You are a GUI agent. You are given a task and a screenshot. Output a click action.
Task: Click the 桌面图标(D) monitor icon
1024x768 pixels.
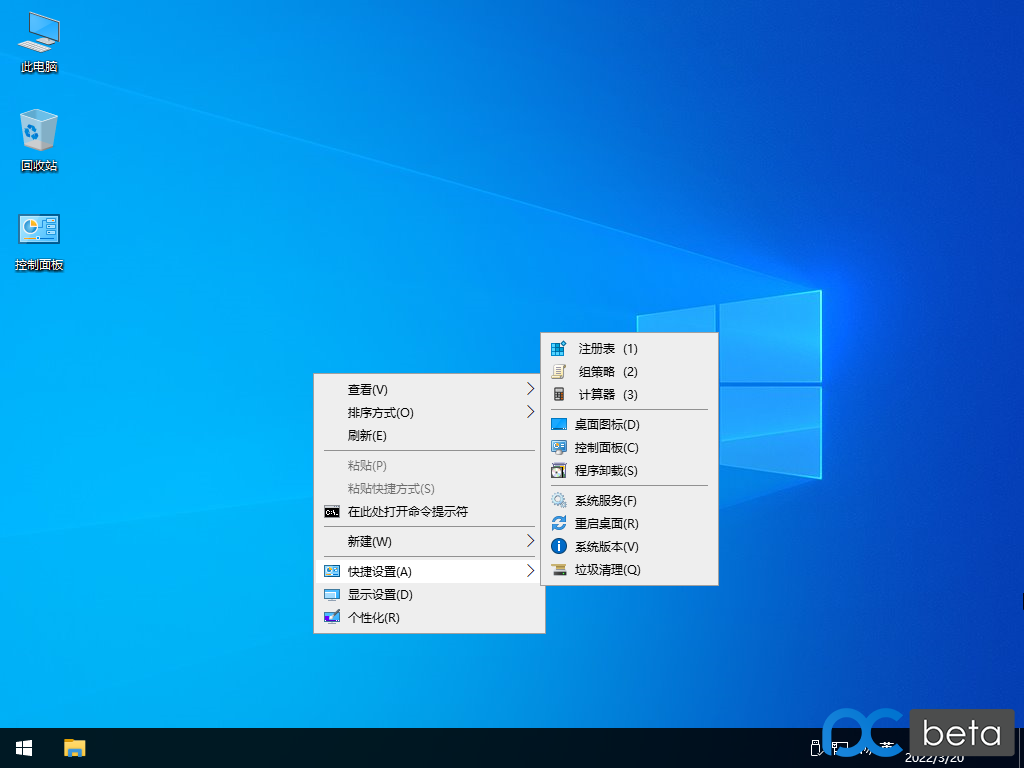click(x=558, y=424)
